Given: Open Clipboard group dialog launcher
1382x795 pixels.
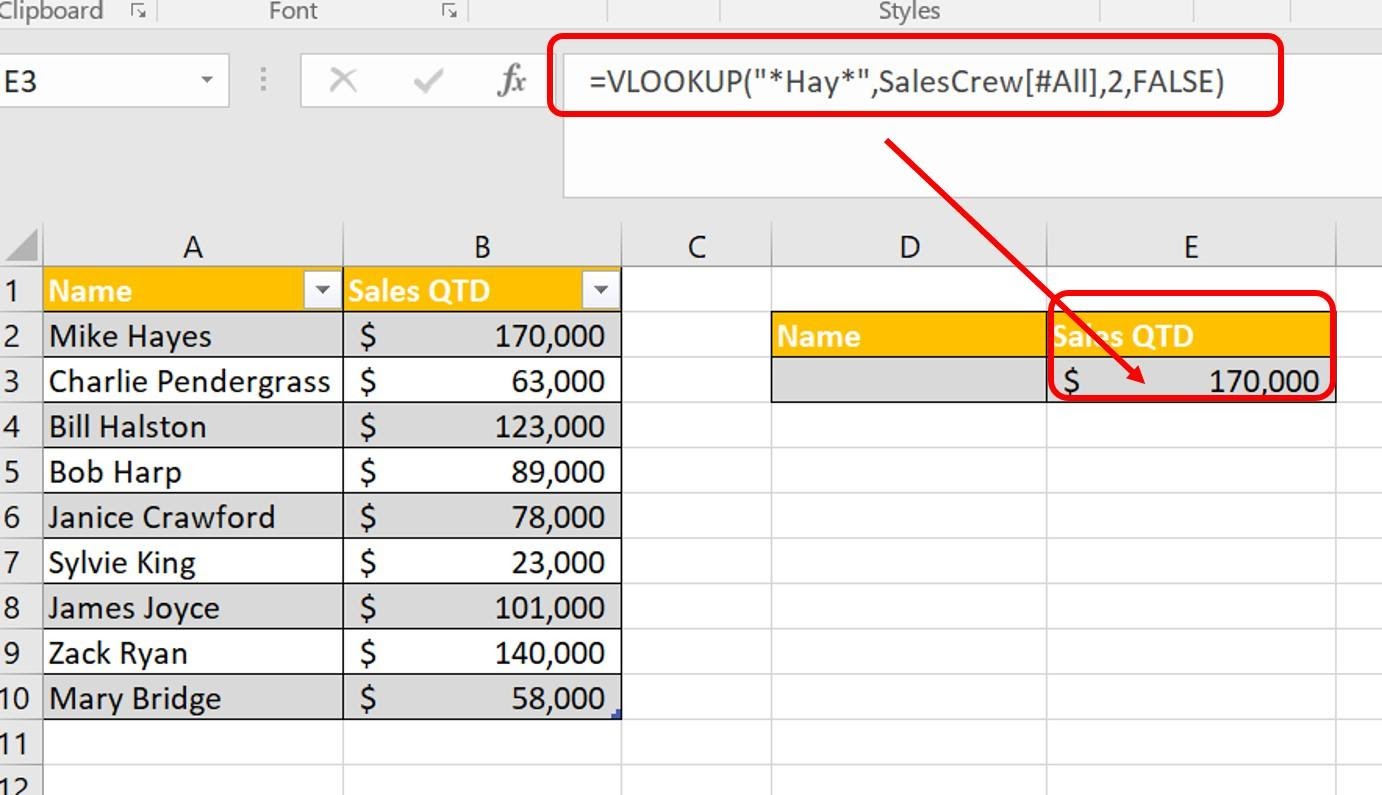Looking at the screenshot, I should point(139,11).
